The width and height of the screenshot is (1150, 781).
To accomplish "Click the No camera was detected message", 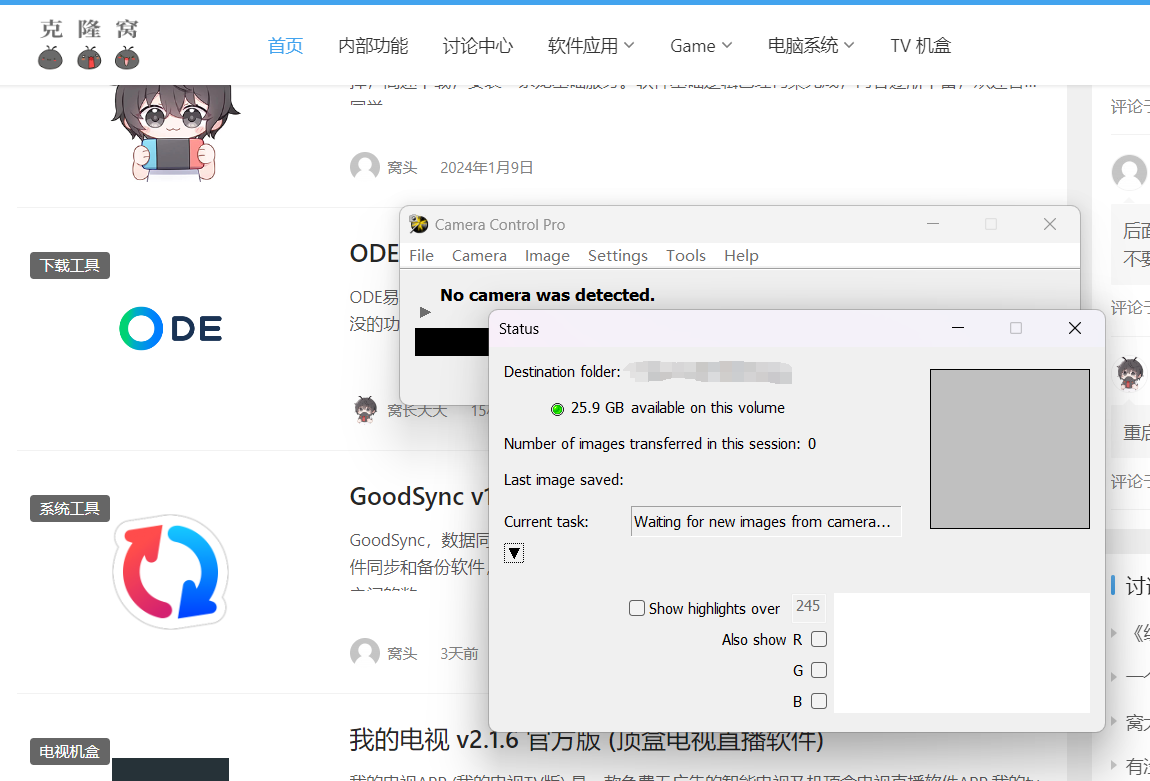I will (547, 295).
